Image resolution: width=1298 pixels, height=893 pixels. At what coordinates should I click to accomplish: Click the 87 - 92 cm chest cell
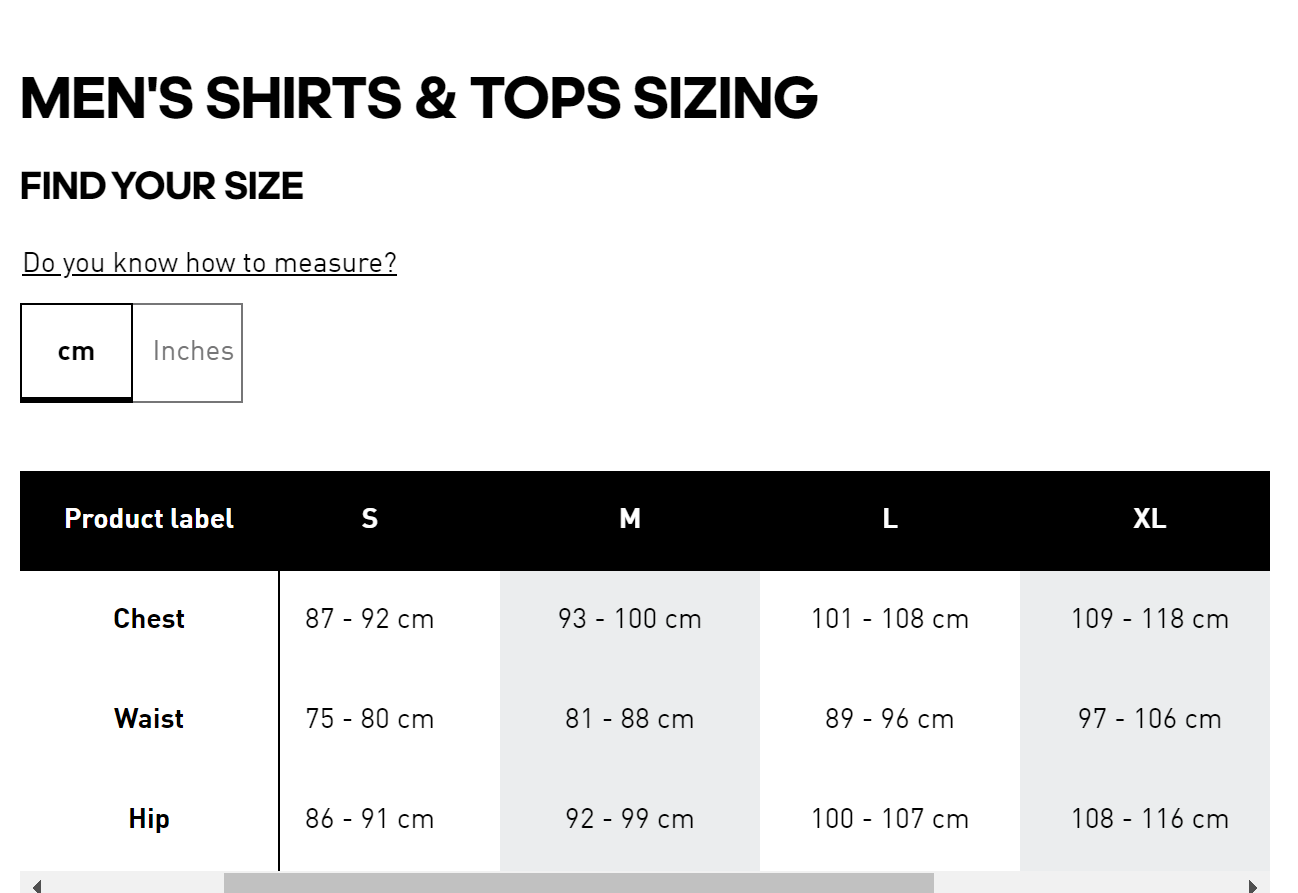370,619
